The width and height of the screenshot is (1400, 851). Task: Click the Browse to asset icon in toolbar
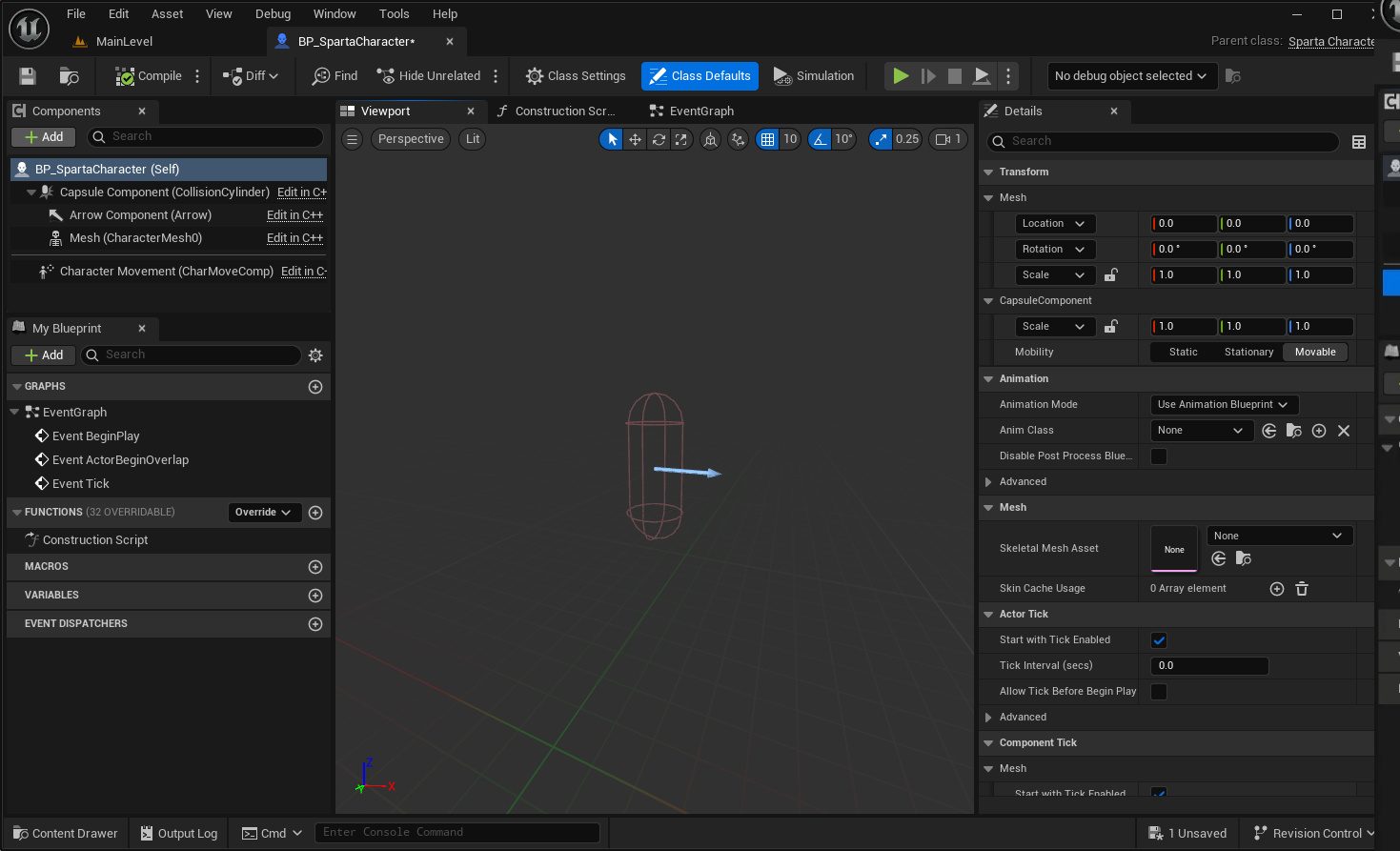coord(69,76)
